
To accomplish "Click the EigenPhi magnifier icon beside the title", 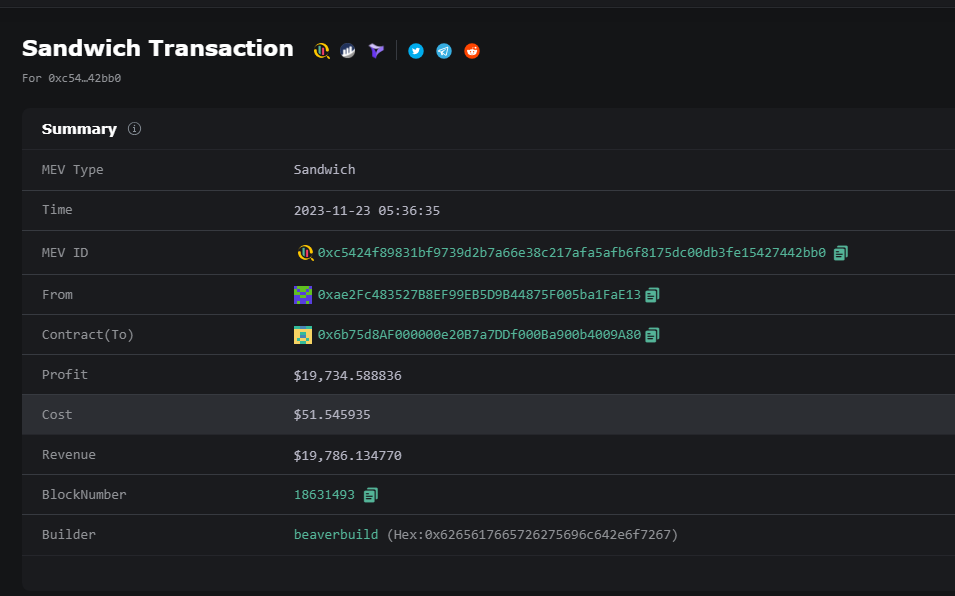I will pyautogui.click(x=322, y=50).
